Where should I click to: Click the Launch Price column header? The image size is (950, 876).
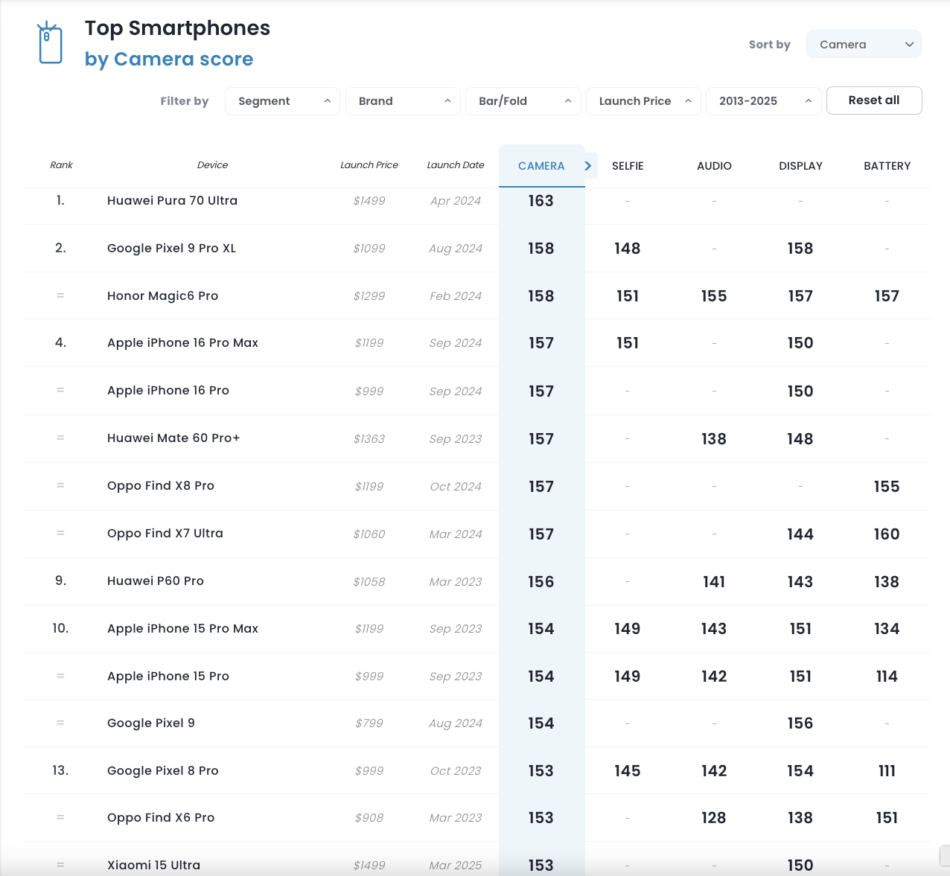point(369,165)
